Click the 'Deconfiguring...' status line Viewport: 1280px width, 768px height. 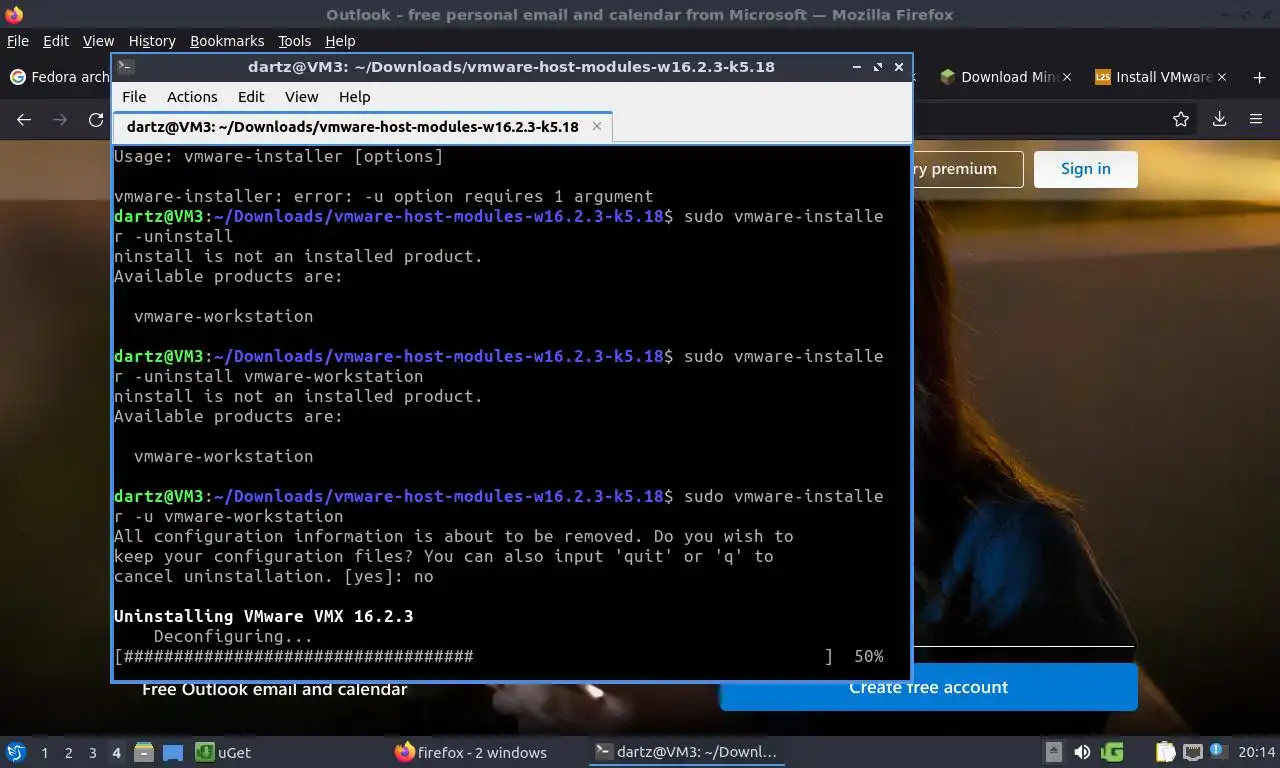(233, 637)
